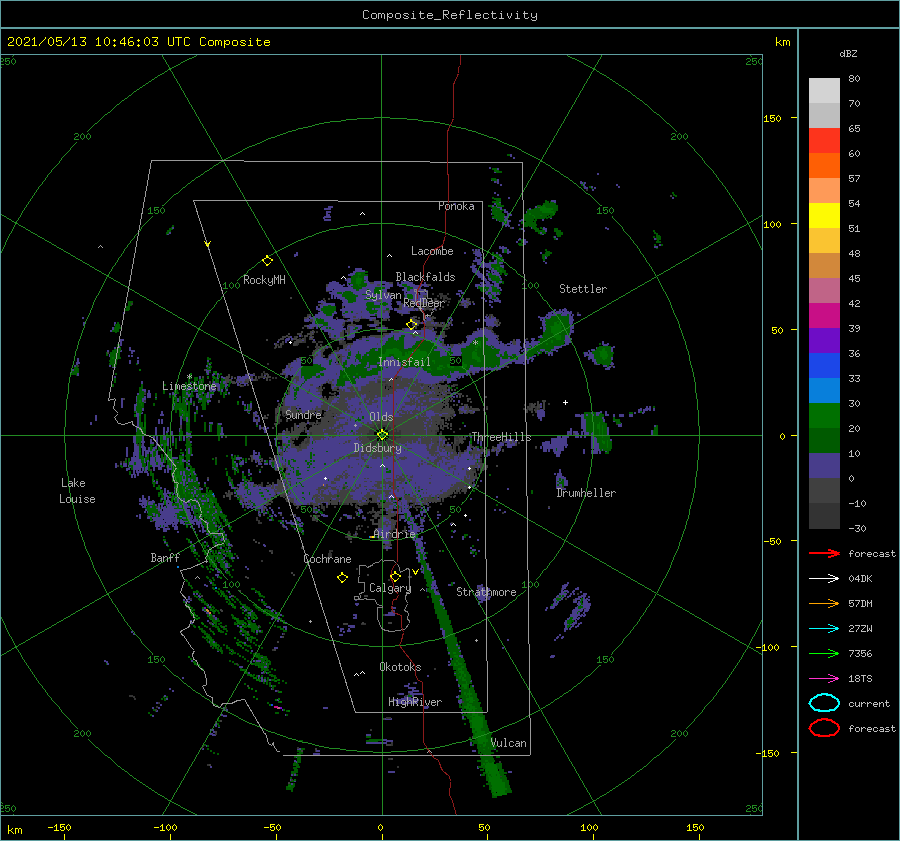900x841 pixels.
Task: Click the Didsbury town label
Action: pos(377,448)
